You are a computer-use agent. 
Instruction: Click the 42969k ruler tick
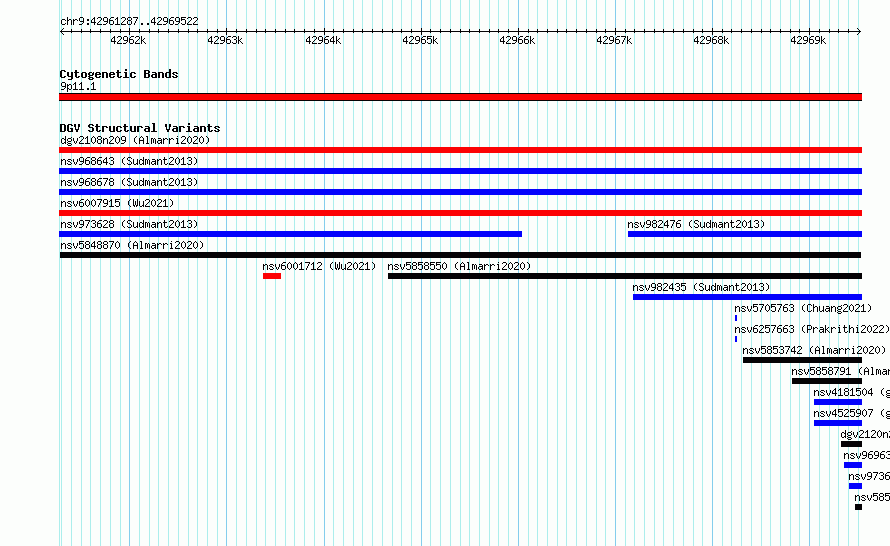(x=808, y=40)
